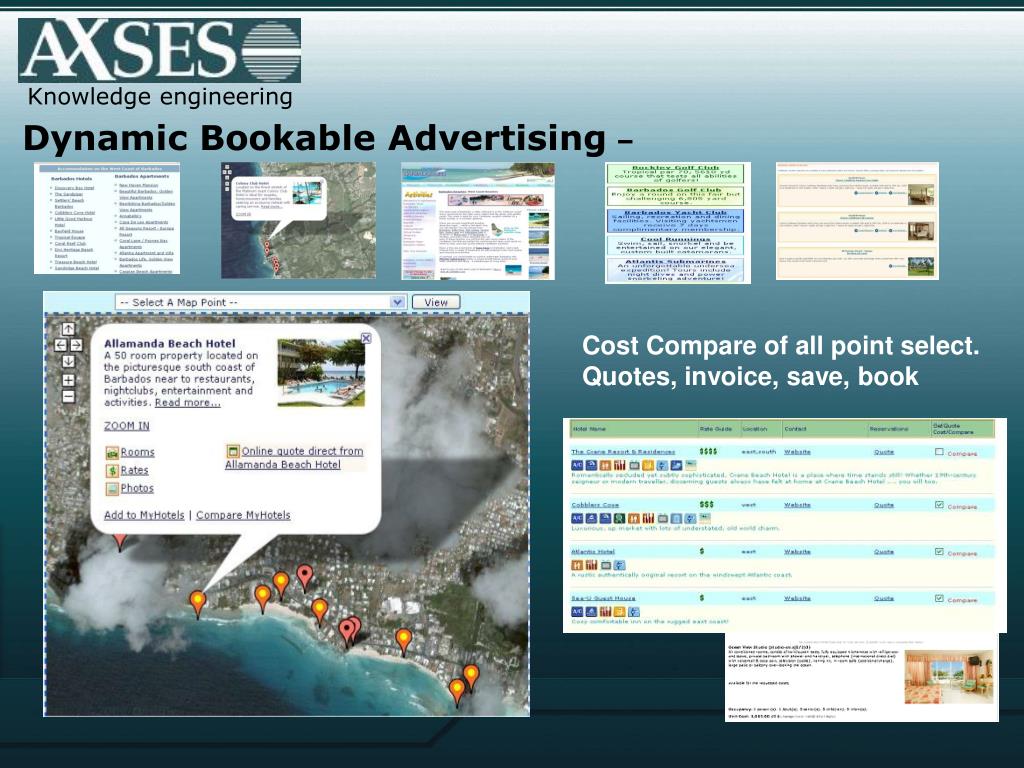Viewport: 1024px width, 768px height.
Task: Open the small satellite map thumbnail at top
Action: [298, 220]
